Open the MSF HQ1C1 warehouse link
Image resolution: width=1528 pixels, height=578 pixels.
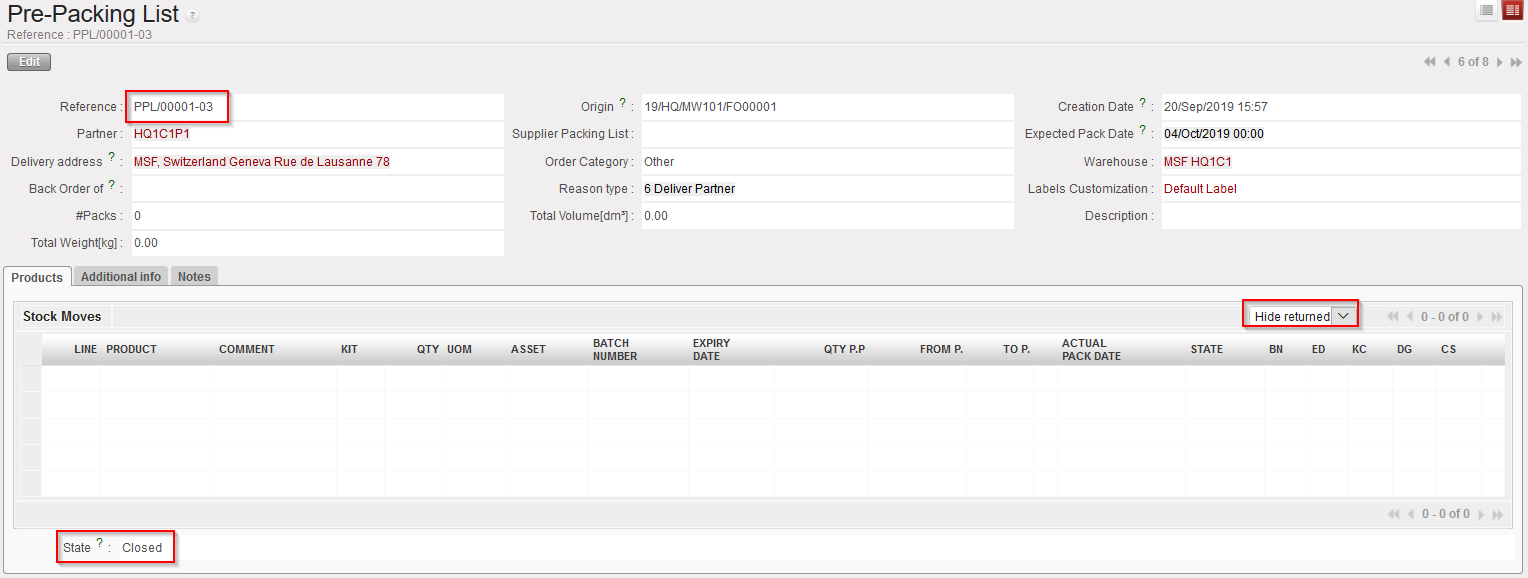coord(1197,161)
